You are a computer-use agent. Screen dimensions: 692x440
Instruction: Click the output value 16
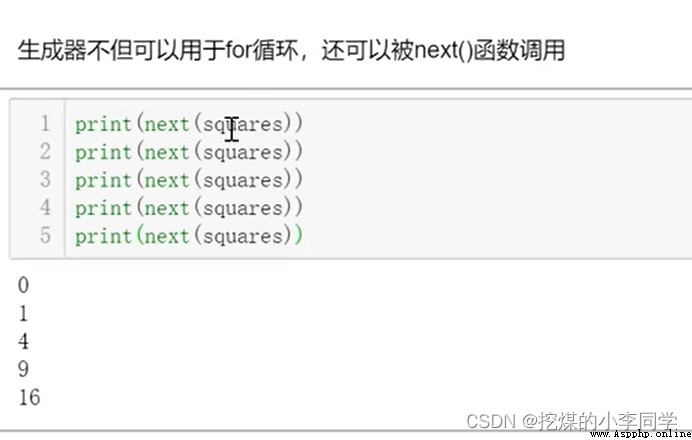pyautogui.click(x=29, y=397)
